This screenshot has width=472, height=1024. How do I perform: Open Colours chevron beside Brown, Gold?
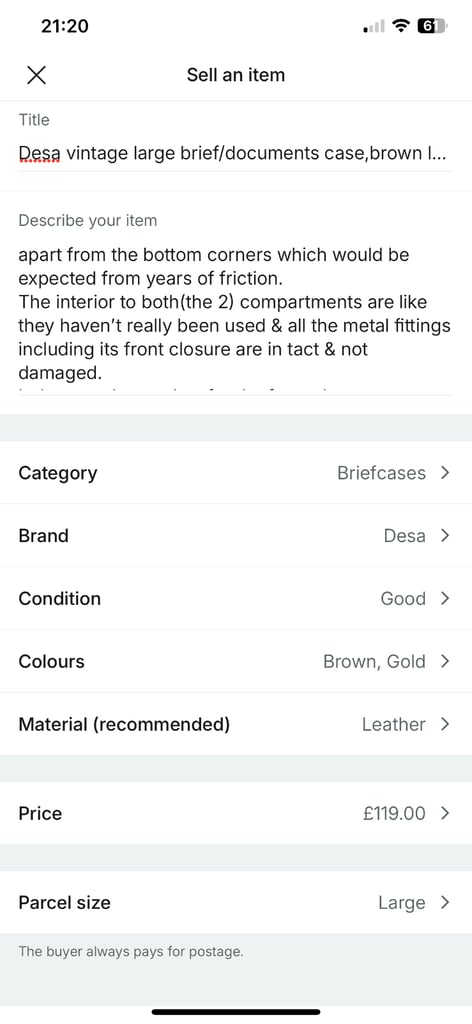coord(445,661)
